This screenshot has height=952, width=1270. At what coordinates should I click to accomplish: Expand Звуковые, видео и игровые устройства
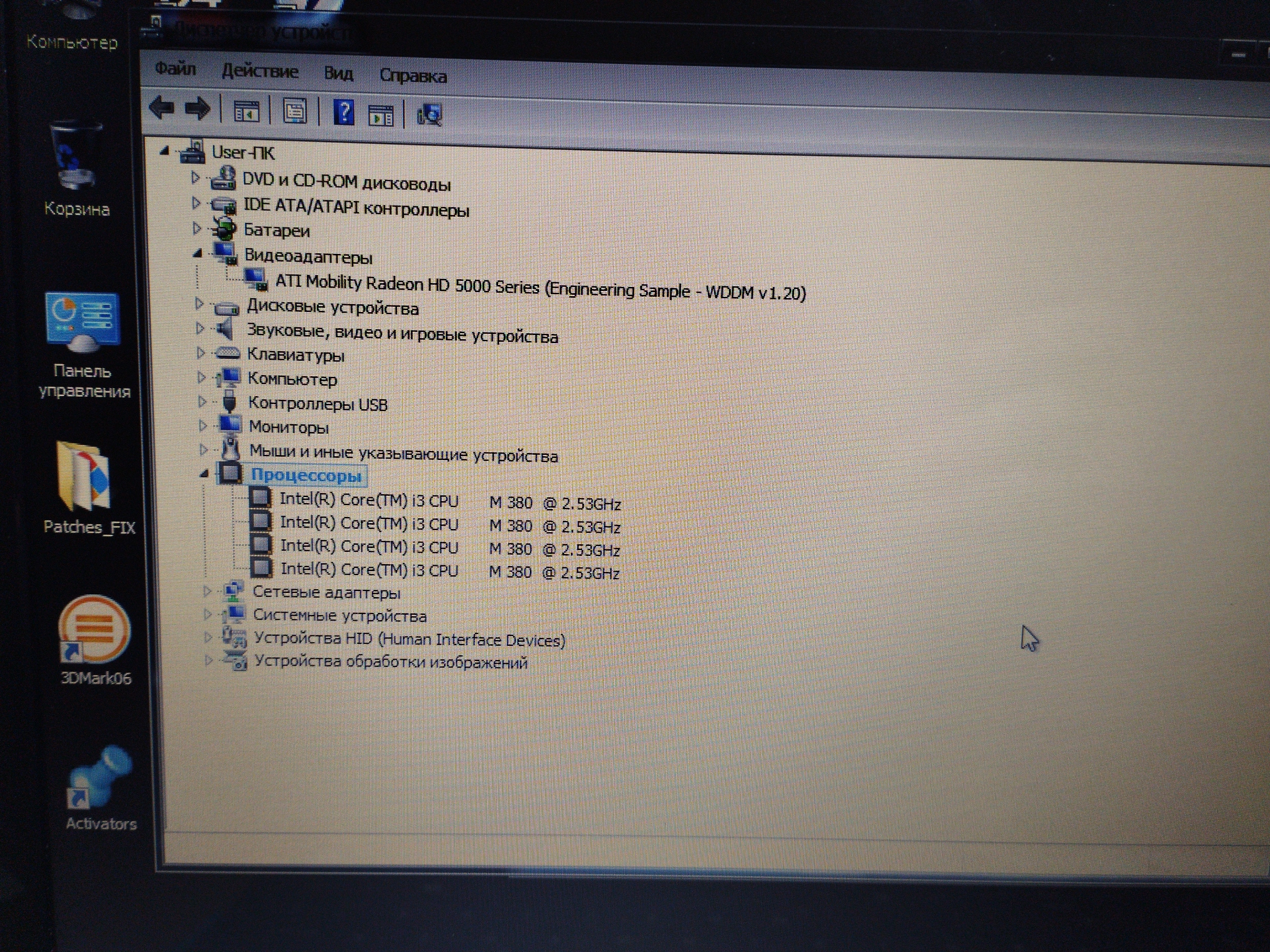point(200,328)
